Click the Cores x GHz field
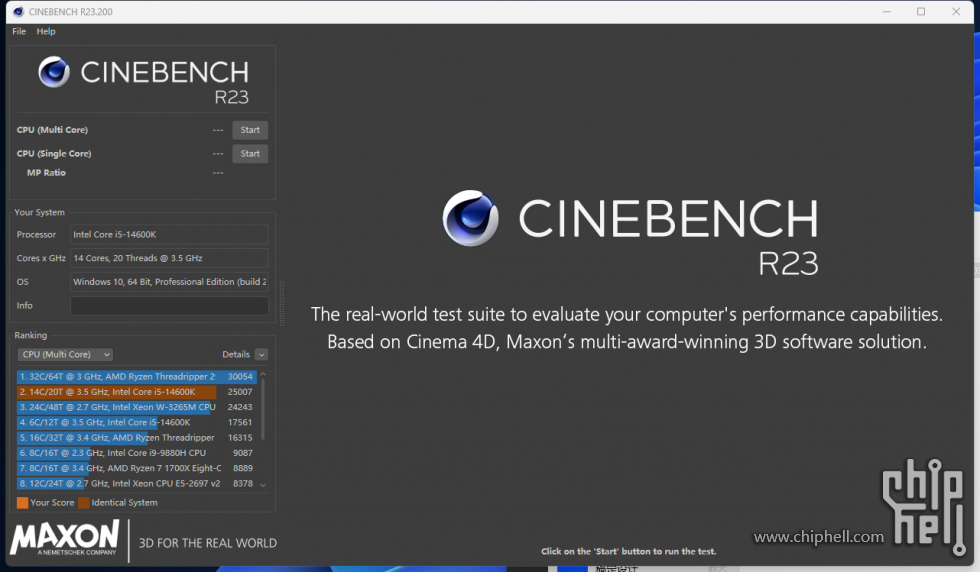This screenshot has height=572, width=980. click(169, 258)
